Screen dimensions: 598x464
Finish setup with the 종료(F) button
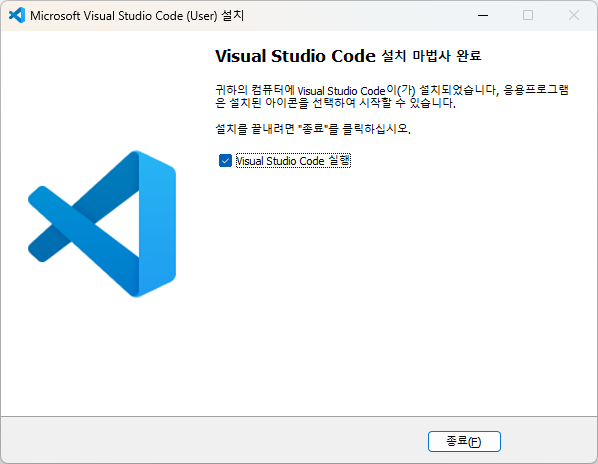464,442
